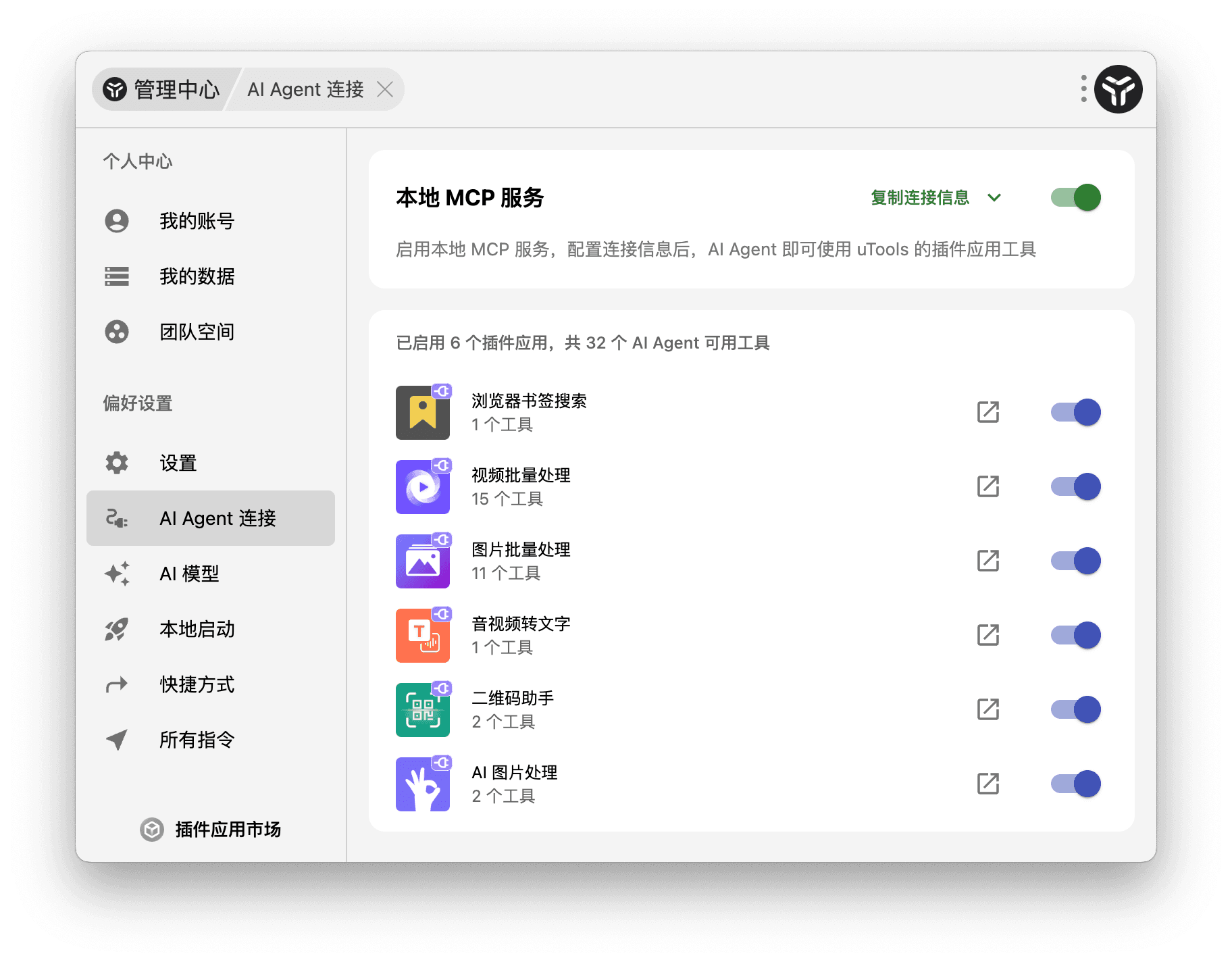Open the three-dot menu near the logo
The width and height of the screenshot is (1232, 962).
point(1083,88)
